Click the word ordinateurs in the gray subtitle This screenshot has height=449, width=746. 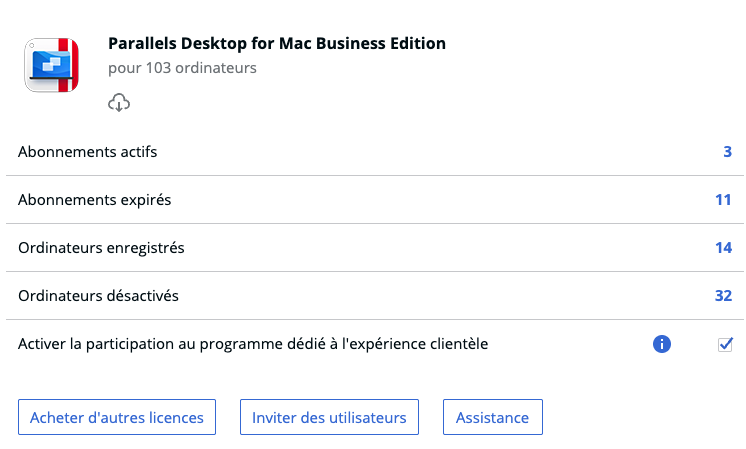pos(216,68)
